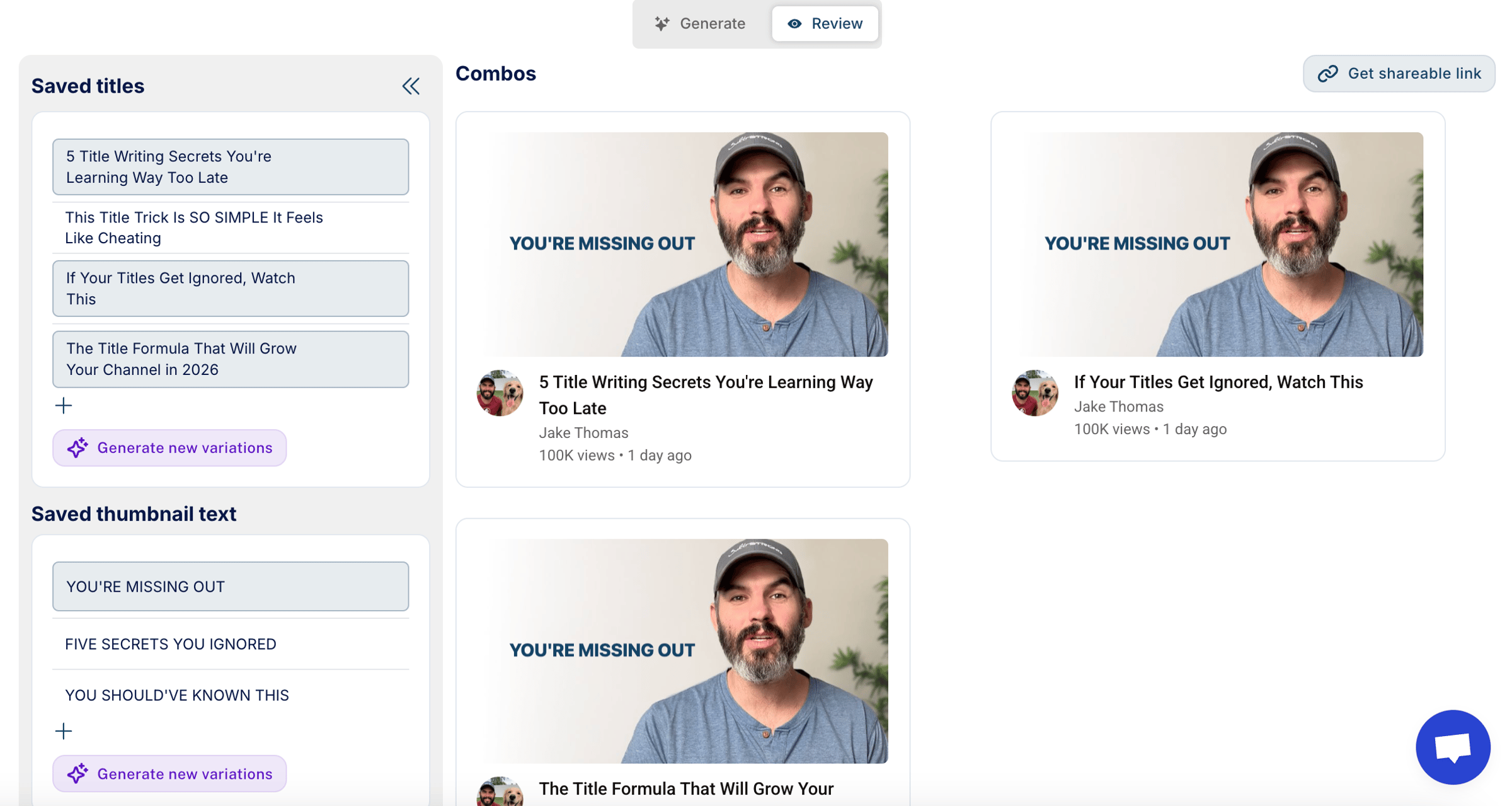Click channel avatar on Watch This combo
Viewport: 1512px width, 806px height.
click(1034, 393)
